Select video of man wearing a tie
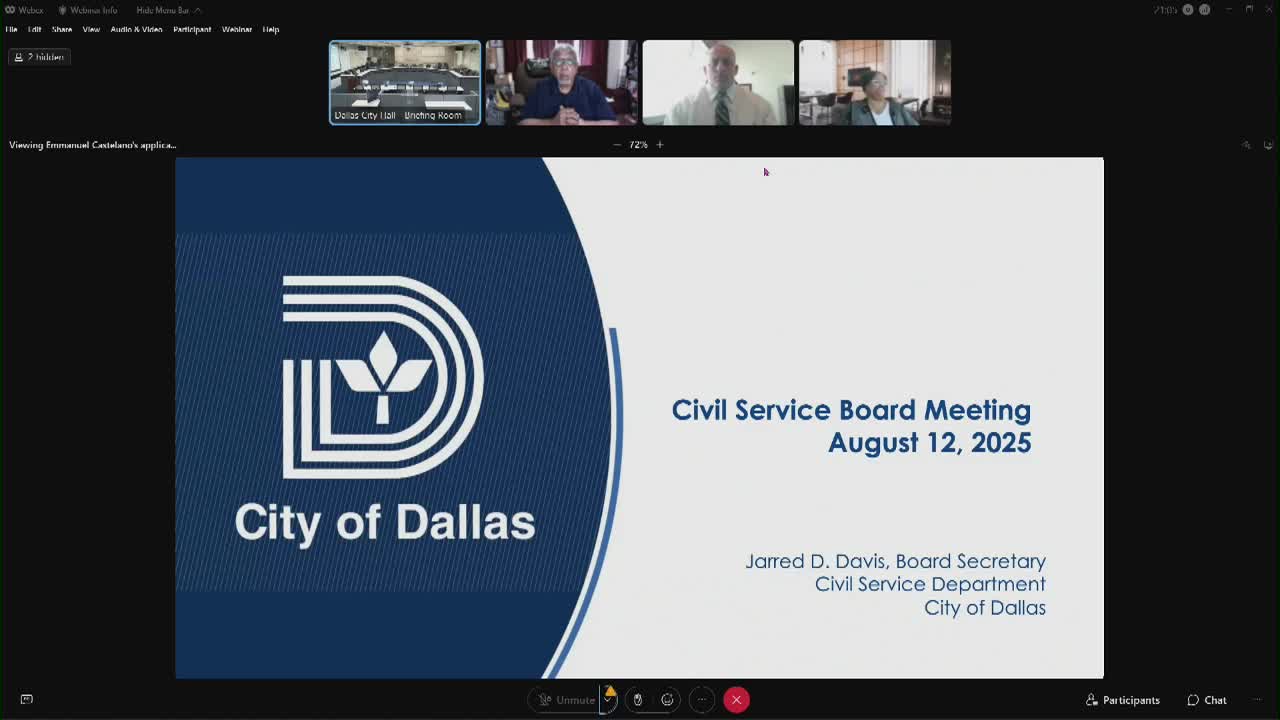This screenshot has height=720, width=1280. (718, 82)
